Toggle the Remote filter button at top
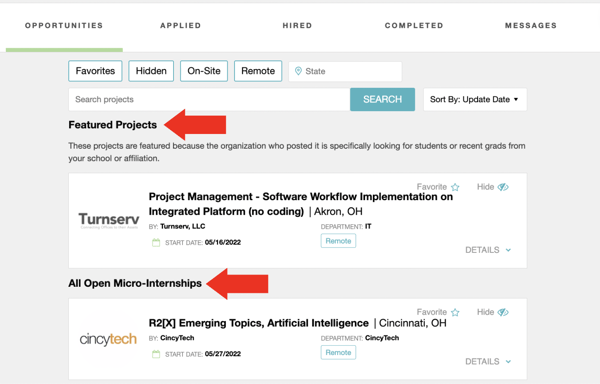The image size is (600, 384). (x=258, y=71)
